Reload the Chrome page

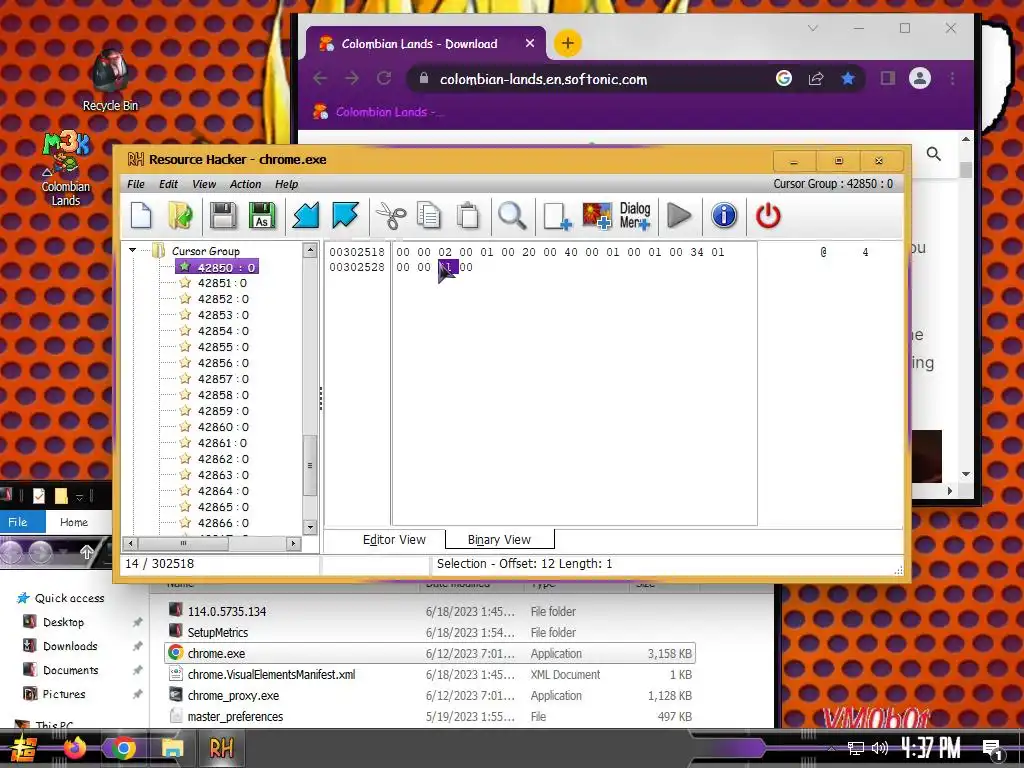point(384,78)
